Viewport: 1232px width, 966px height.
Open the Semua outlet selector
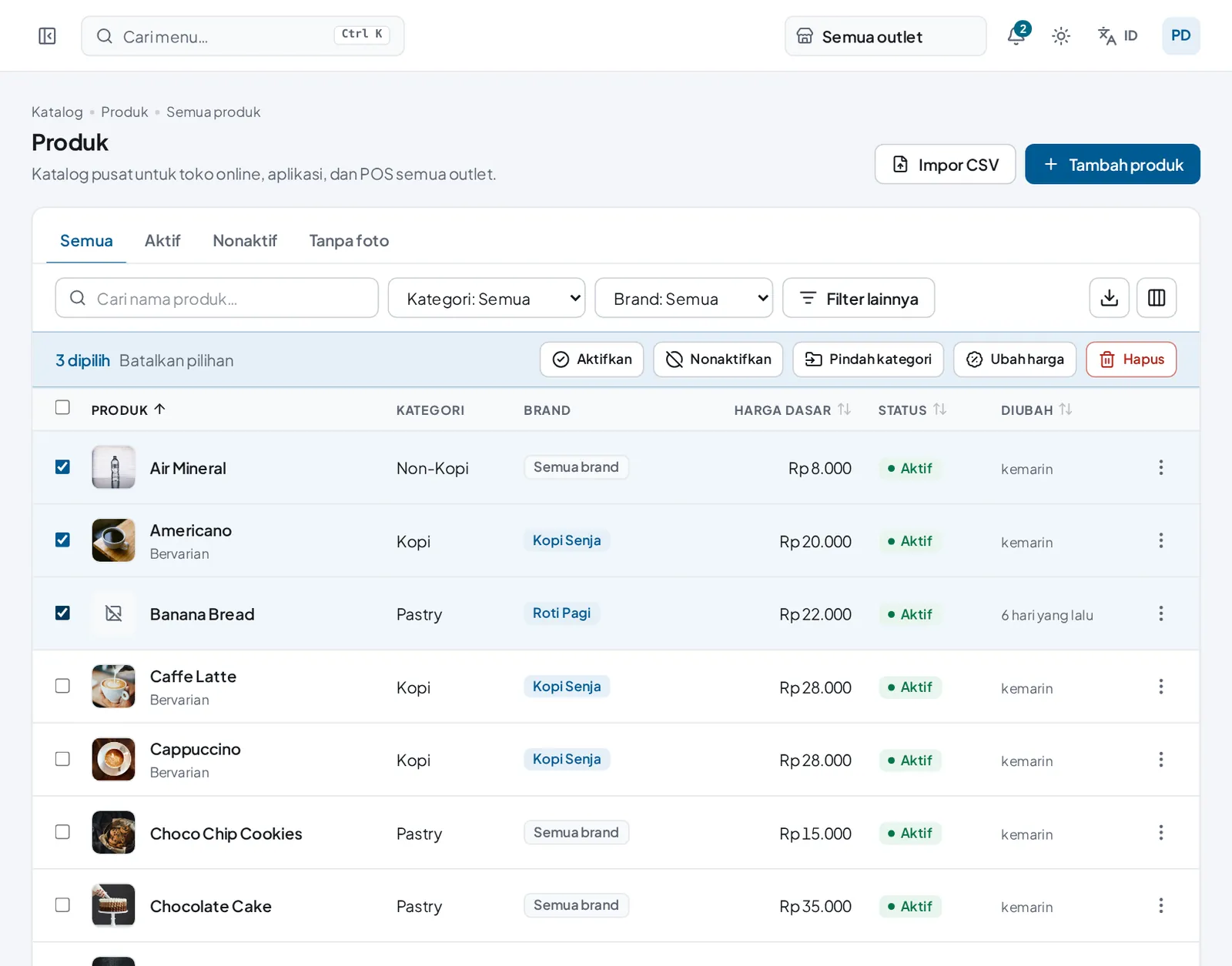tap(885, 36)
